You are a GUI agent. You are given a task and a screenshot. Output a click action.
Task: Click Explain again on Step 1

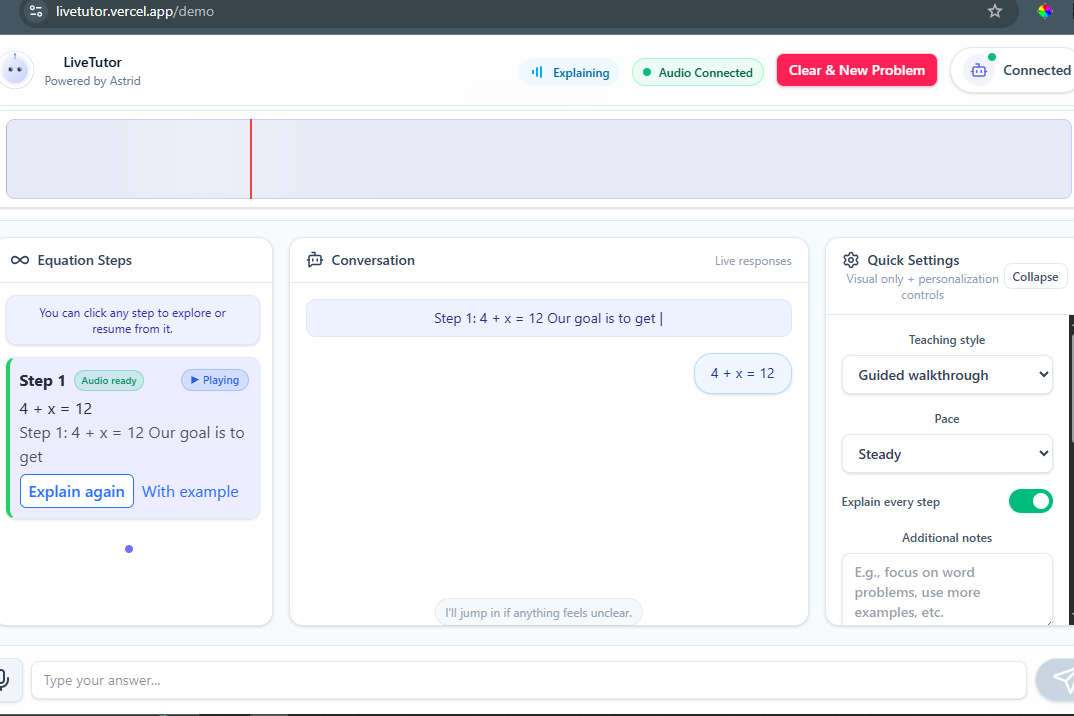(x=77, y=491)
